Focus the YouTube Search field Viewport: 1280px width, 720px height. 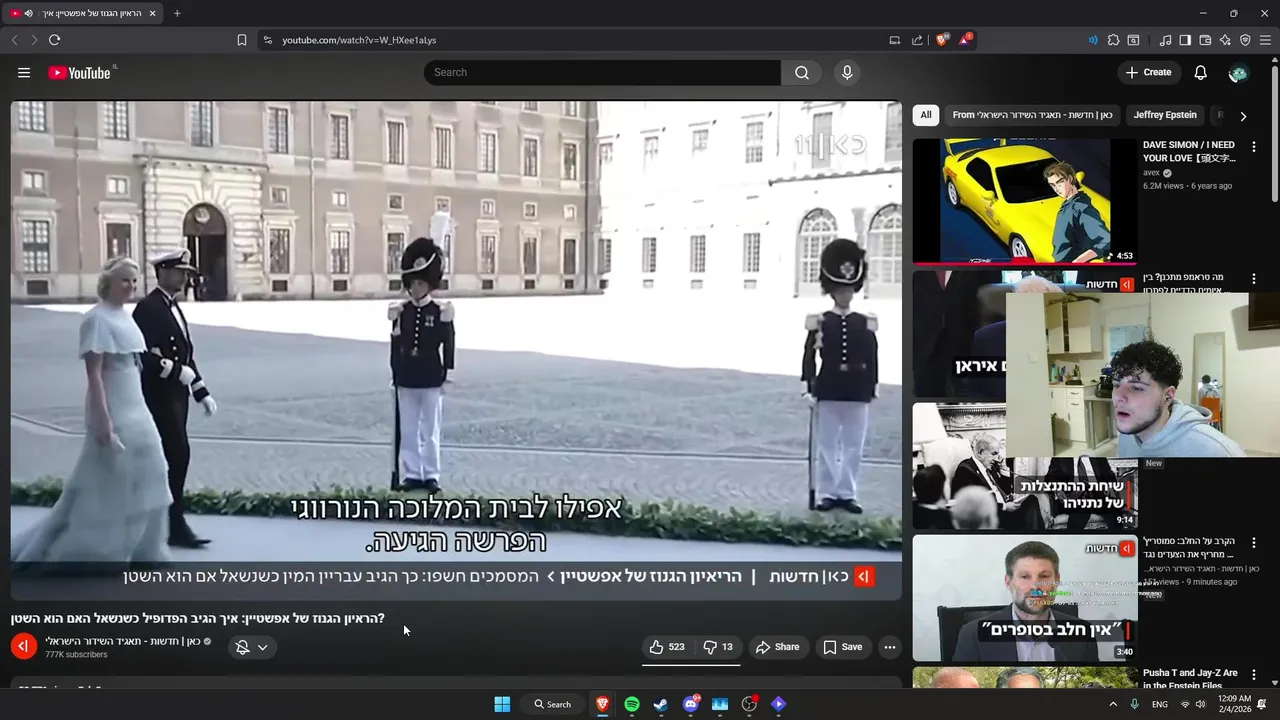click(x=602, y=72)
